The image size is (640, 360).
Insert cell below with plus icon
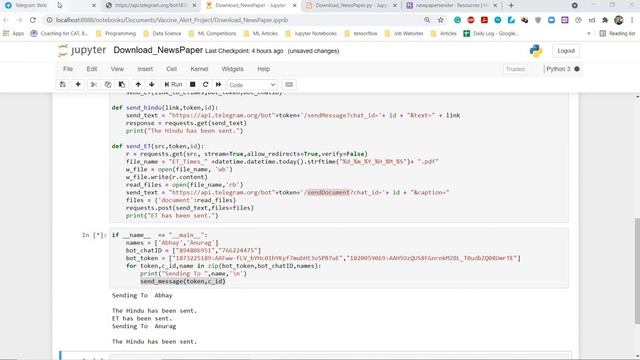[78, 84]
